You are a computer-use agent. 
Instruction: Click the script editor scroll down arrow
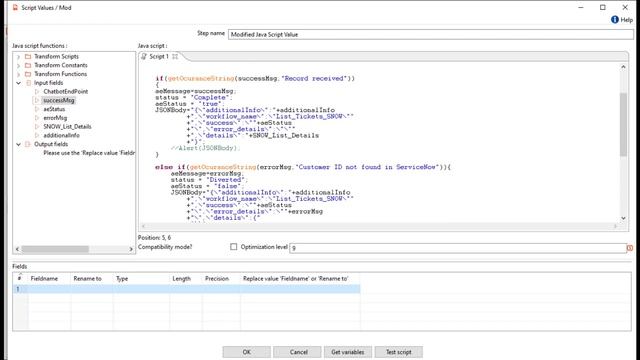click(623, 218)
